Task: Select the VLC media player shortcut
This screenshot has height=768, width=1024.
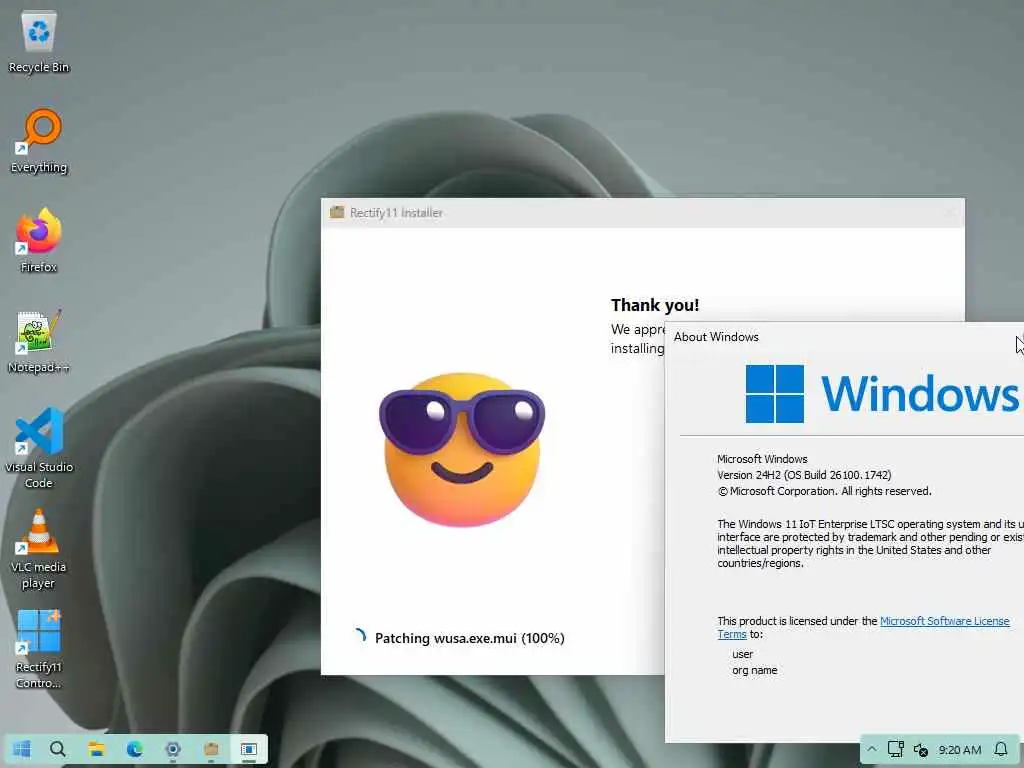Action: coord(39,549)
